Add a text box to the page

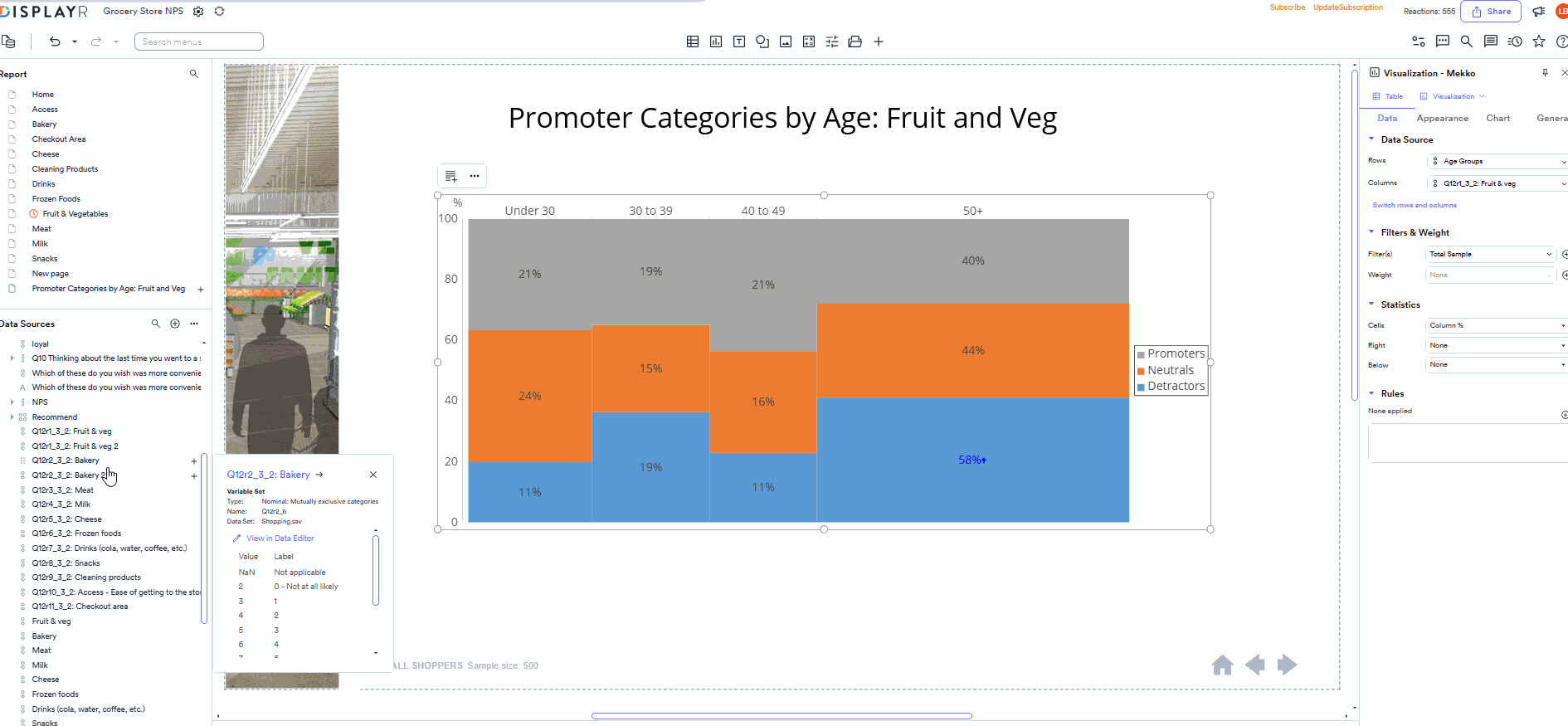pyautogui.click(x=739, y=41)
